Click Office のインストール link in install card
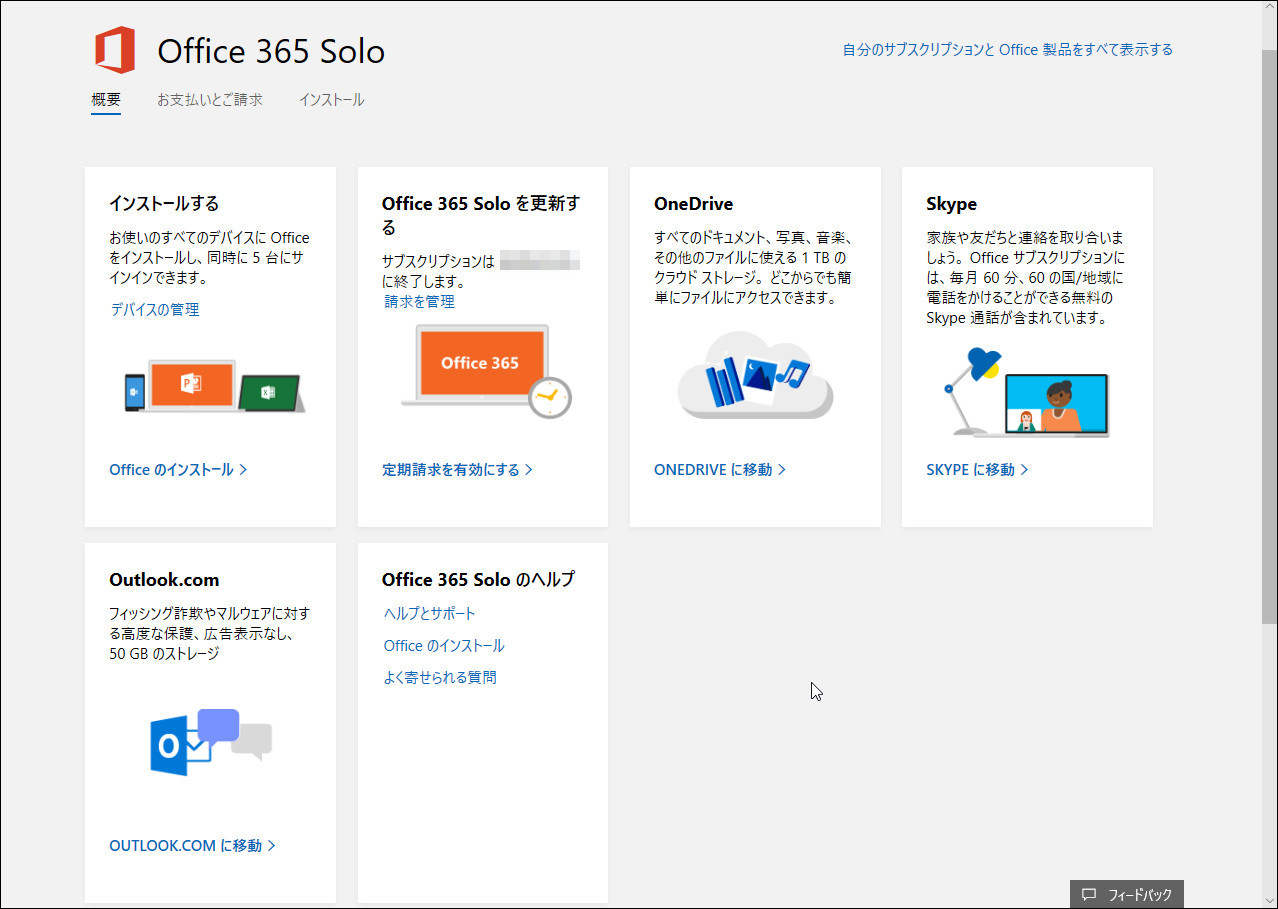 coord(178,469)
